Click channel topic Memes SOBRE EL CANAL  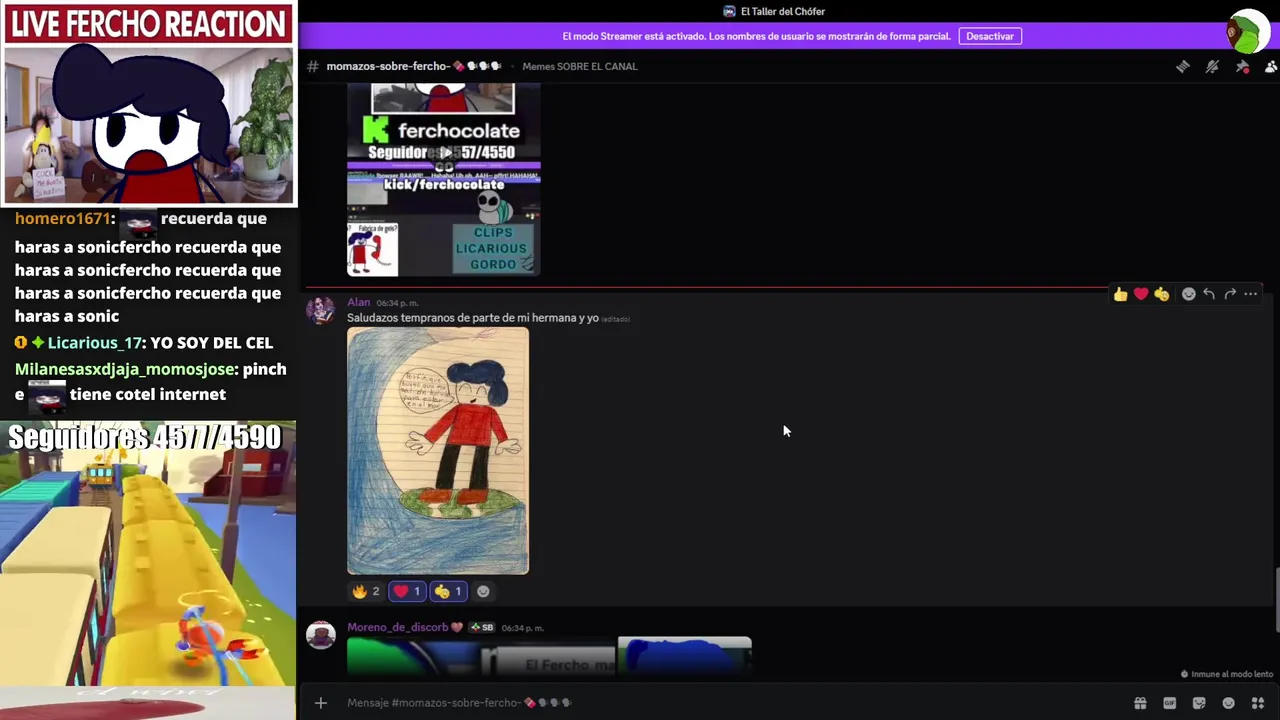[580, 66]
